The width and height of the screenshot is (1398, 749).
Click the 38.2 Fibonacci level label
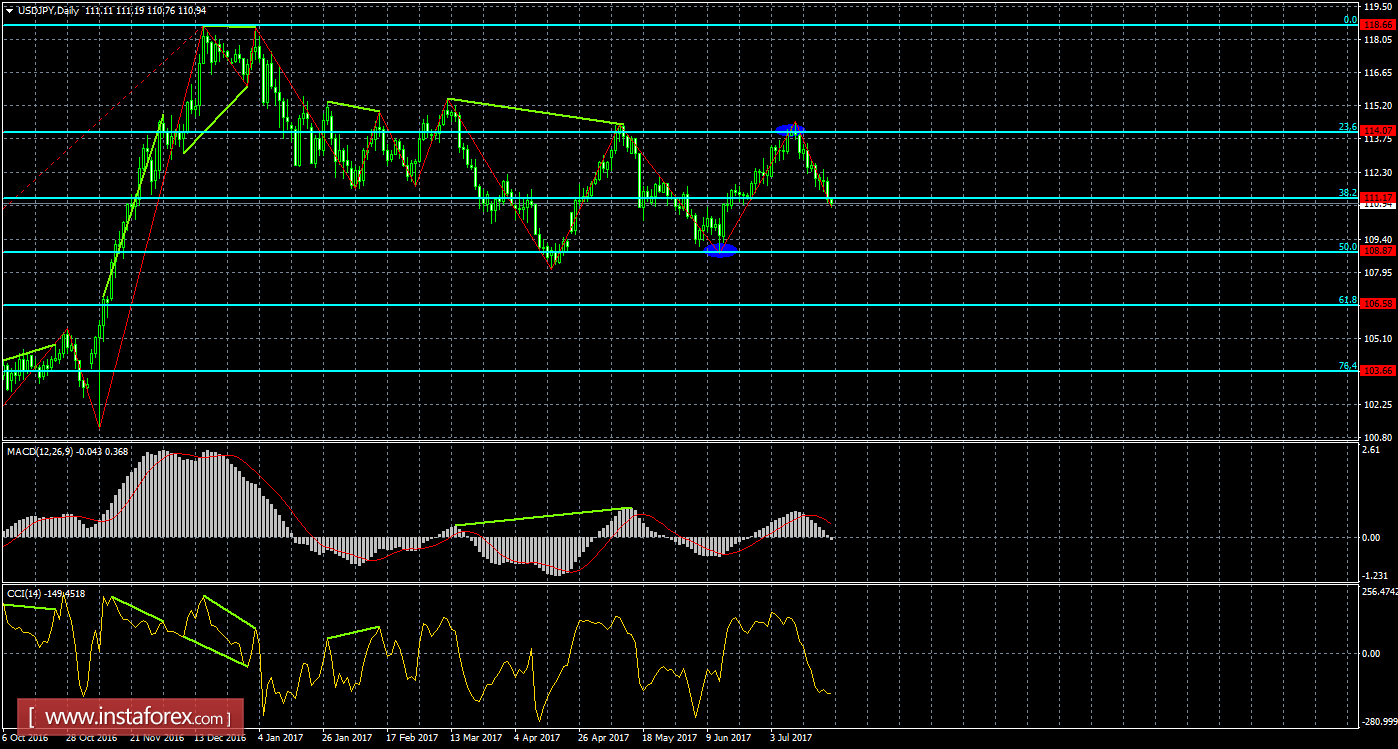click(x=1347, y=193)
